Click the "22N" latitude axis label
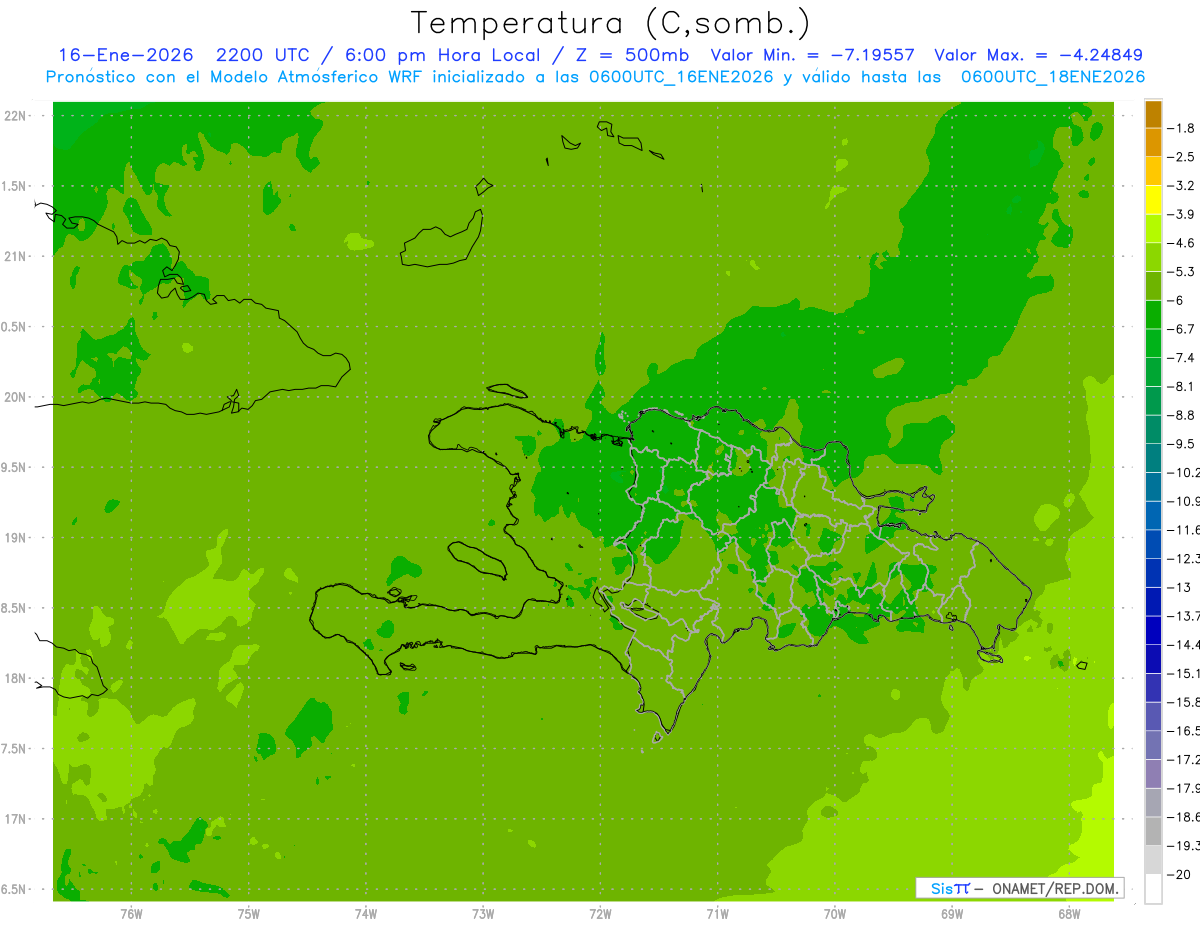1200x927 pixels. pyautogui.click(x=16, y=116)
